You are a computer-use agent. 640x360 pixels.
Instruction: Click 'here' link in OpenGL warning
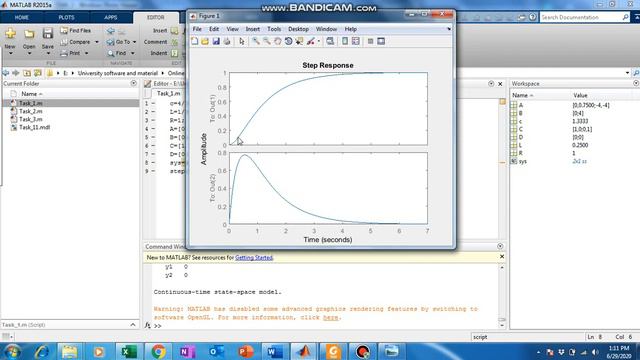330,318
